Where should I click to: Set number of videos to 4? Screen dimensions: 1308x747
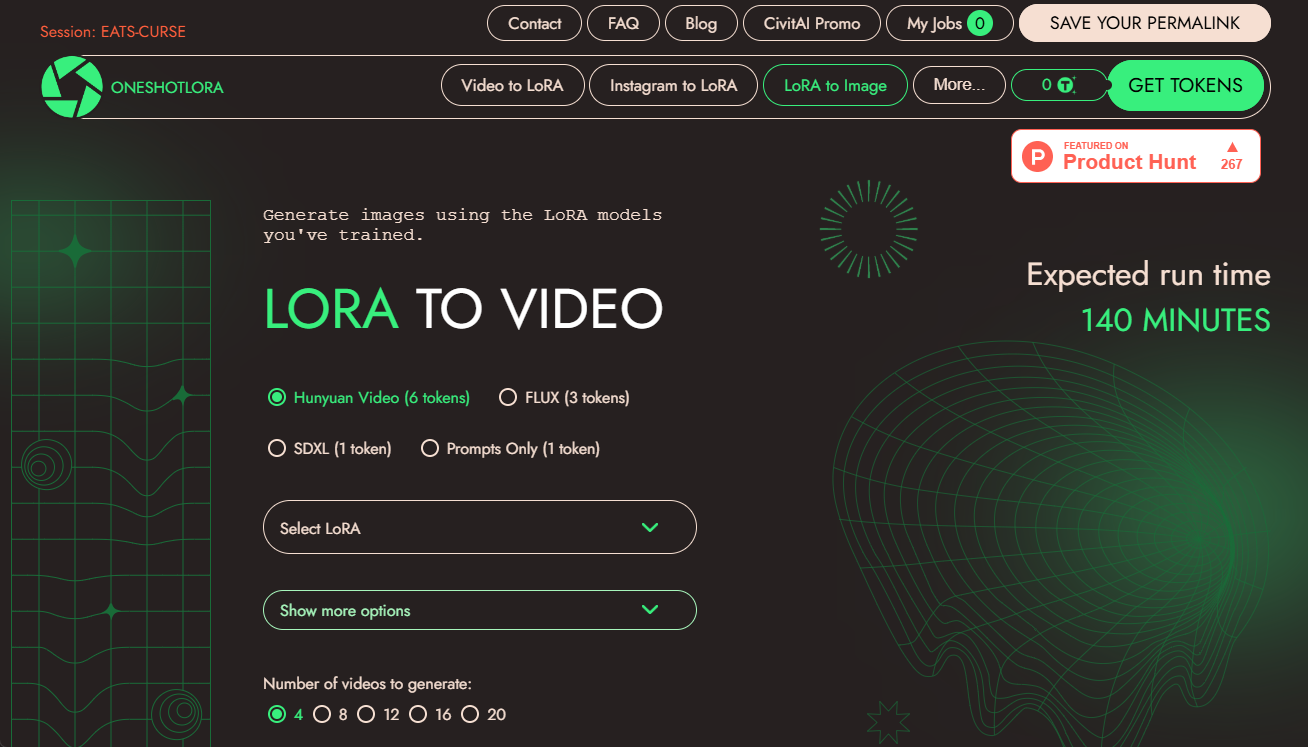coord(277,714)
